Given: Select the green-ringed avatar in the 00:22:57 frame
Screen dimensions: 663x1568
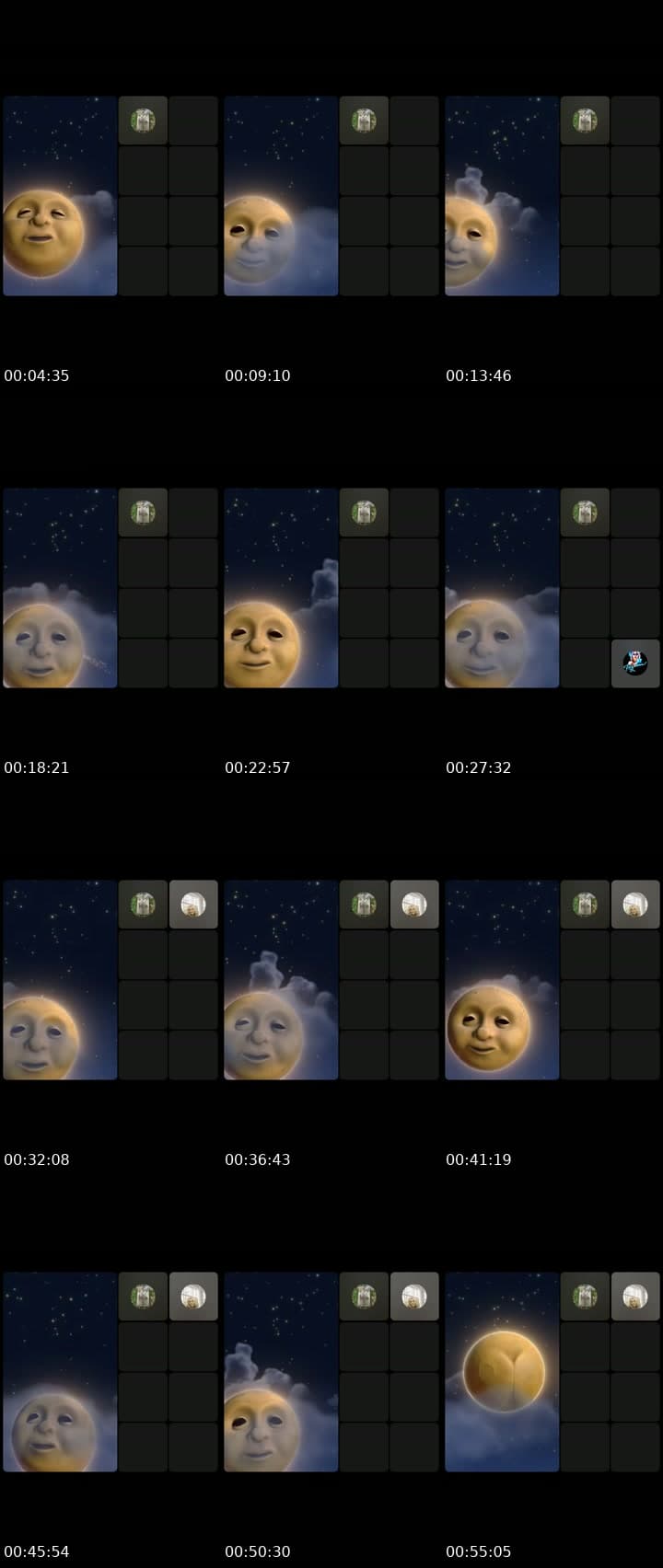Looking at the screenshot, I should tap(364, 513).
